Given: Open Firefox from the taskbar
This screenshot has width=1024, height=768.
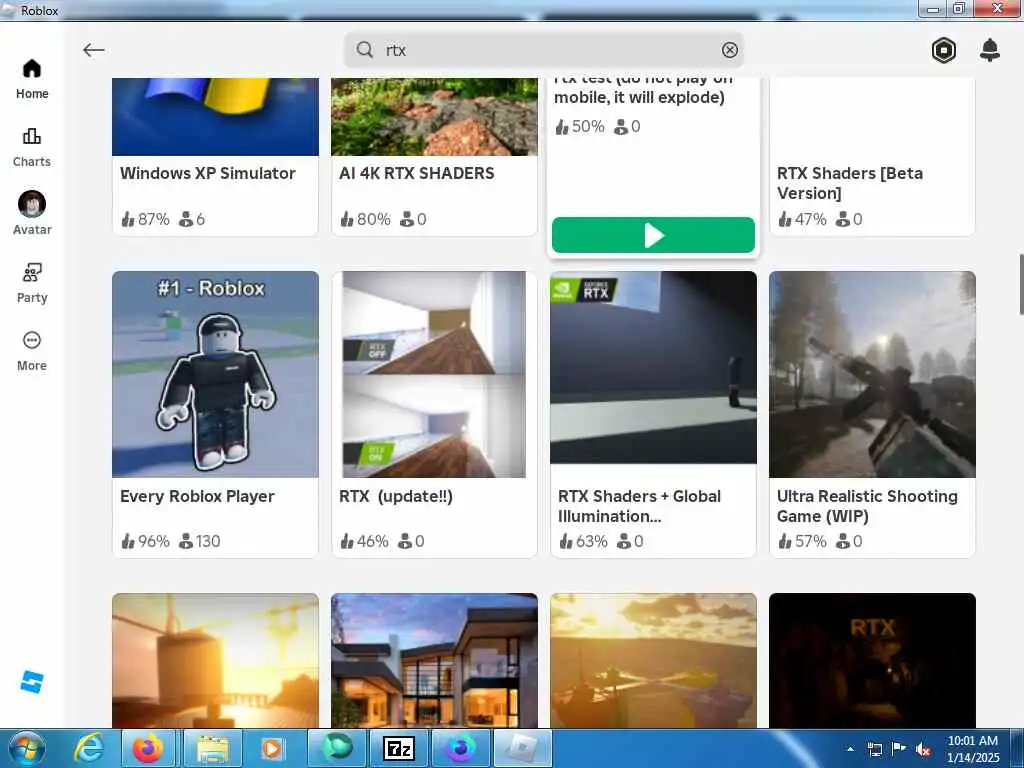Looking at the screenshot, I should tap(148, 748).
